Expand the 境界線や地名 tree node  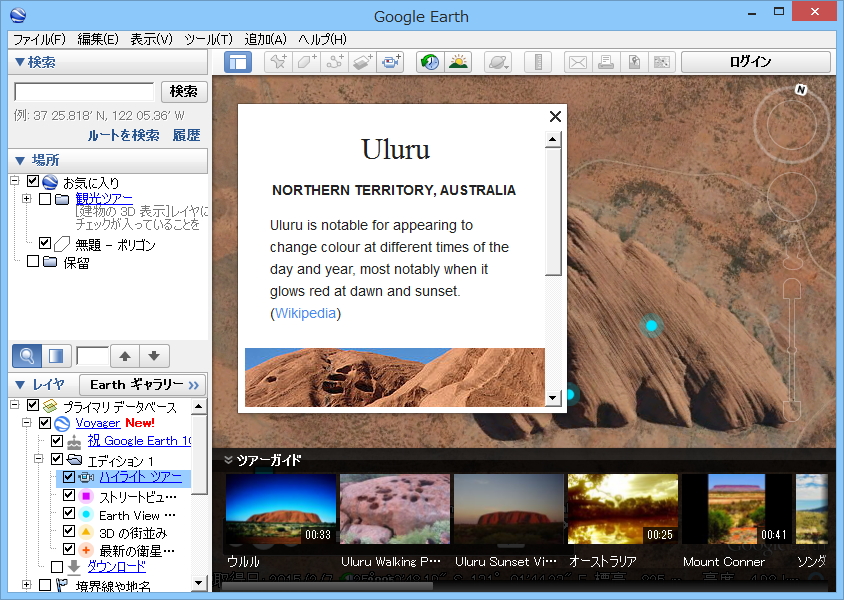27,584
